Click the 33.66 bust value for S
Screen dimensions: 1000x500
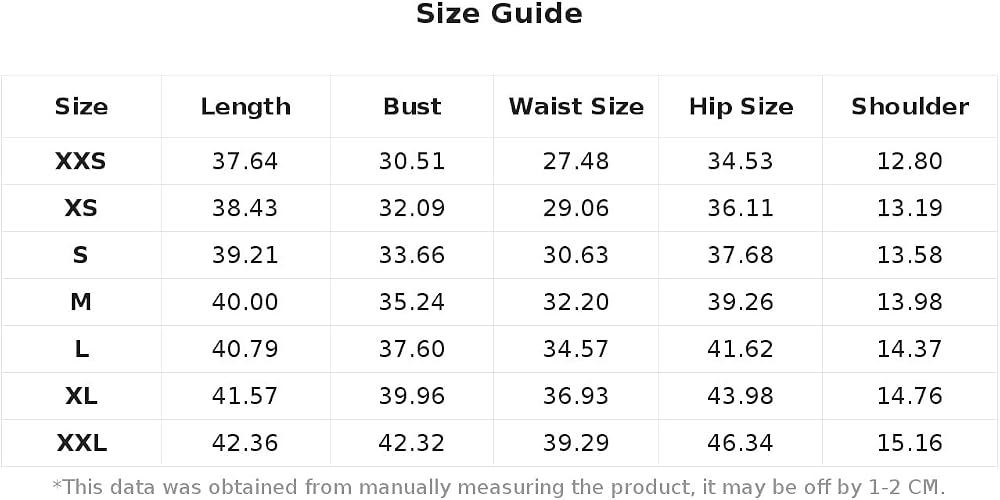pyautogui.click(x=412, y=255)
